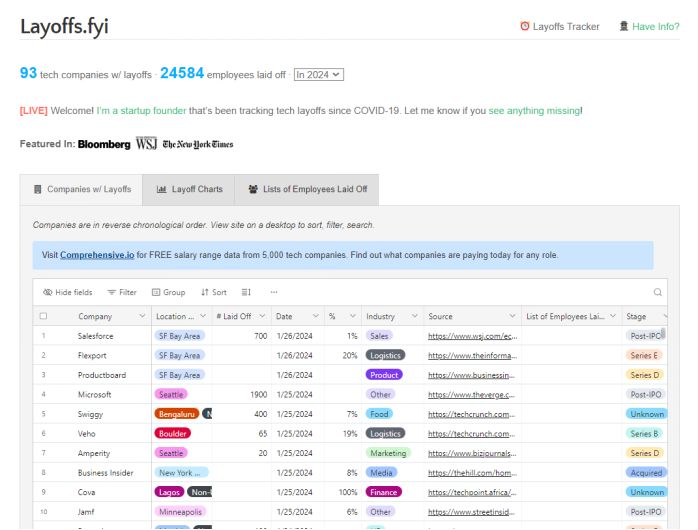698x530 pixels.
Task: Switch to Companies w/ Layoffs tab
Action: (x=81, y=190)
